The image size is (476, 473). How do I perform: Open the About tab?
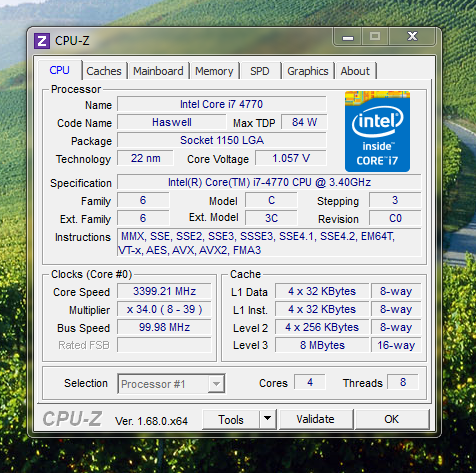pos(355,71)
